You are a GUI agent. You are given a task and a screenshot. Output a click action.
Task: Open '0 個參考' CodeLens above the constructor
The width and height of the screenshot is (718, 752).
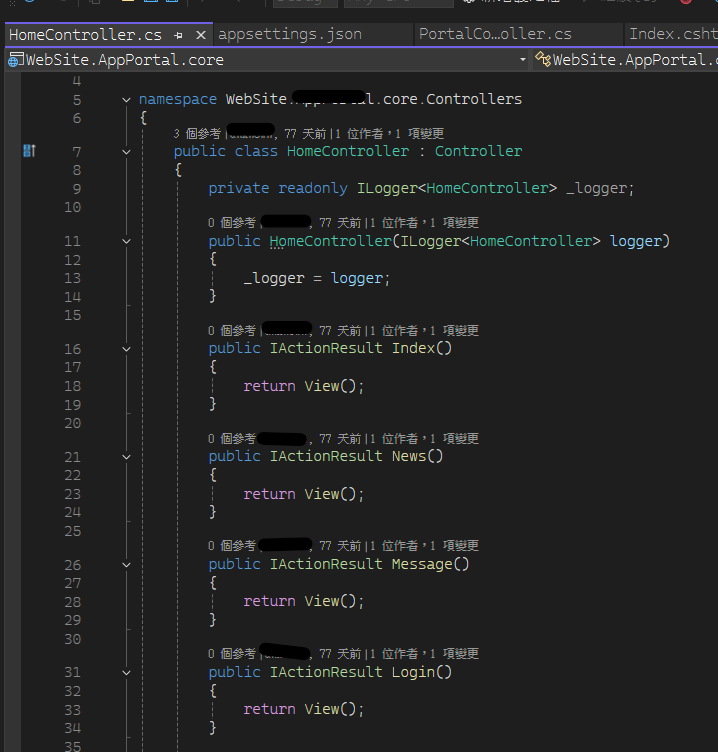point(232,223)
